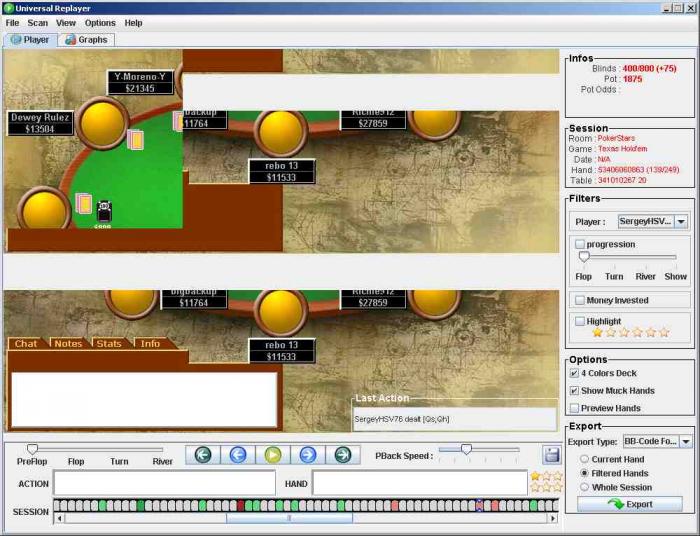The height and width of the screenshot is (536, 700).
Task: Open the Player filter dropdown
Action: [681, 221]
